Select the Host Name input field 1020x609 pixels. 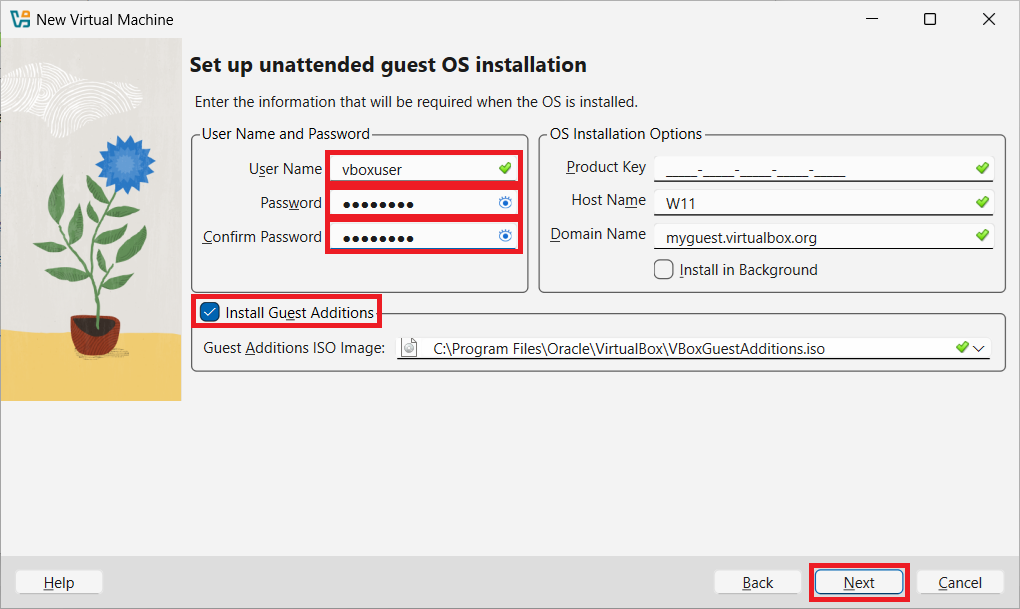pos(810,203)
